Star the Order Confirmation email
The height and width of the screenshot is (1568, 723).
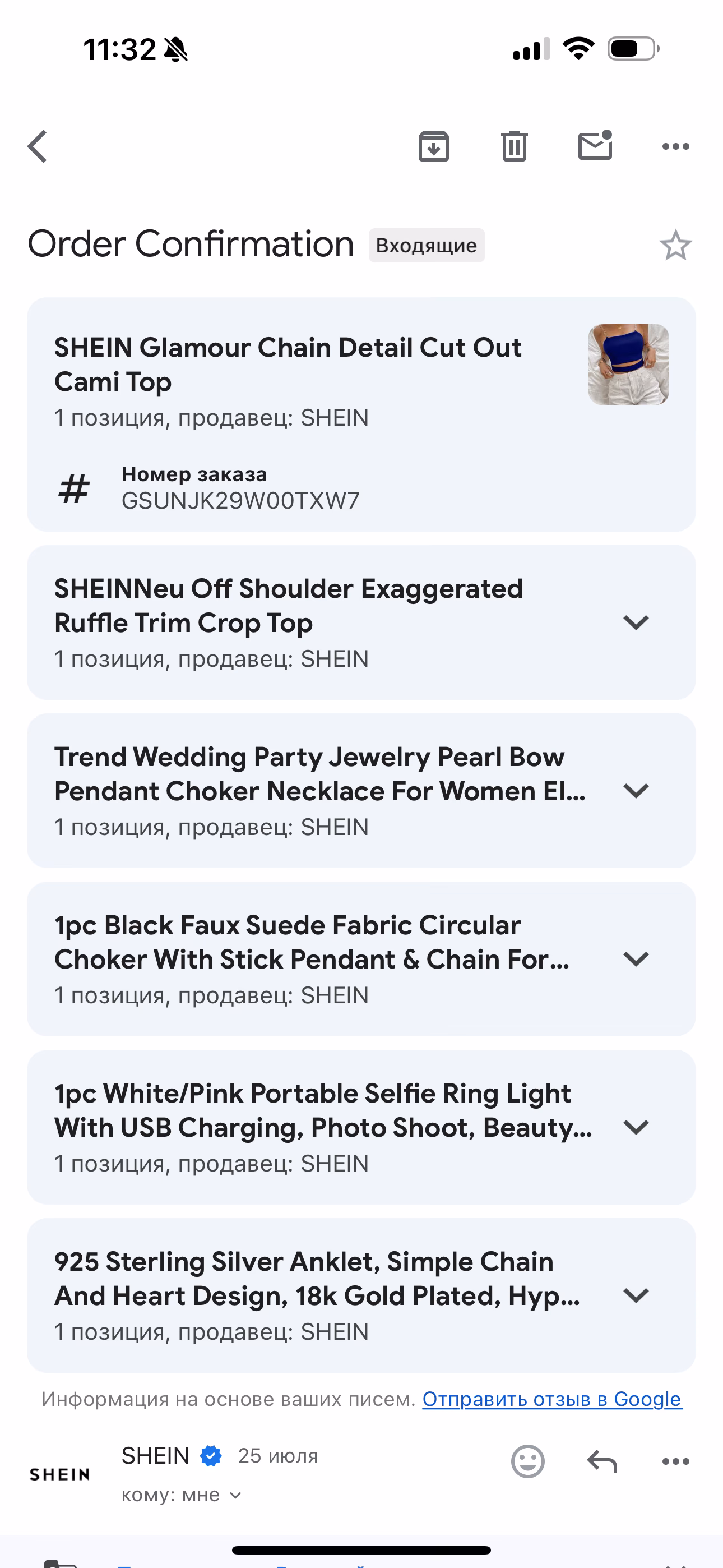675,245
